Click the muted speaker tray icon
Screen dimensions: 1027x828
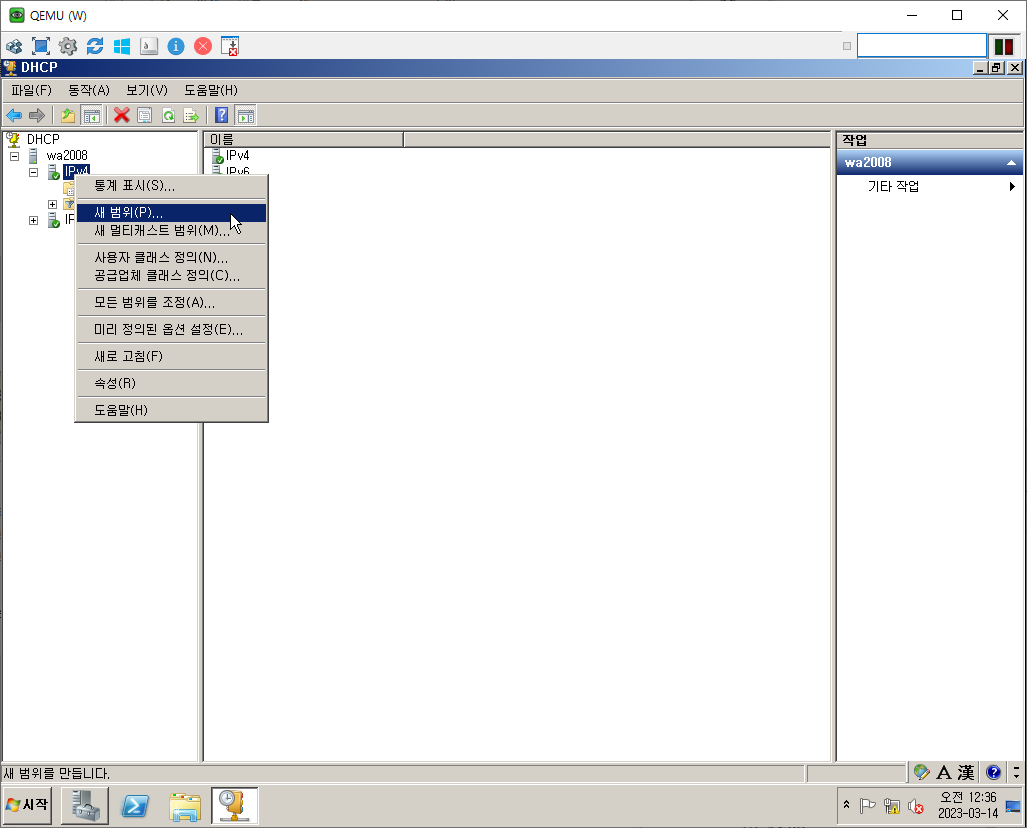click(x=916, y=805)
